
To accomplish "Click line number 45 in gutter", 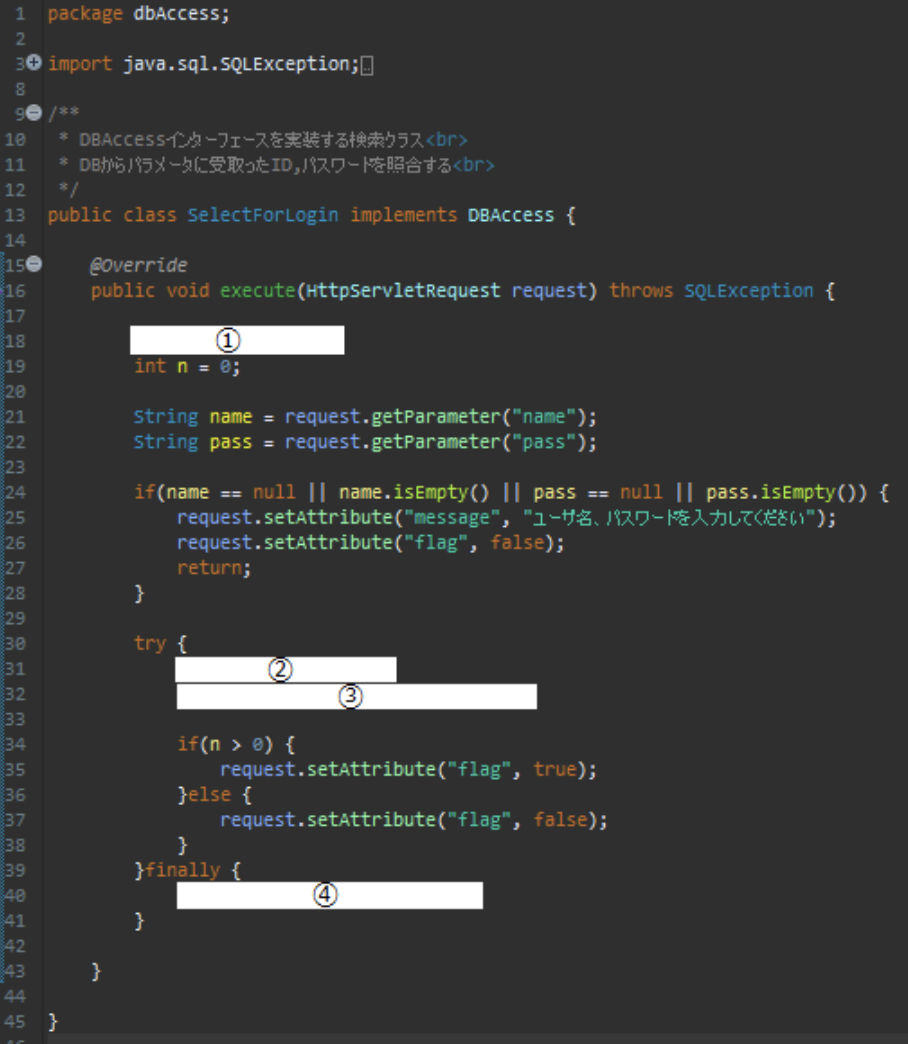I will (15, 1021).
